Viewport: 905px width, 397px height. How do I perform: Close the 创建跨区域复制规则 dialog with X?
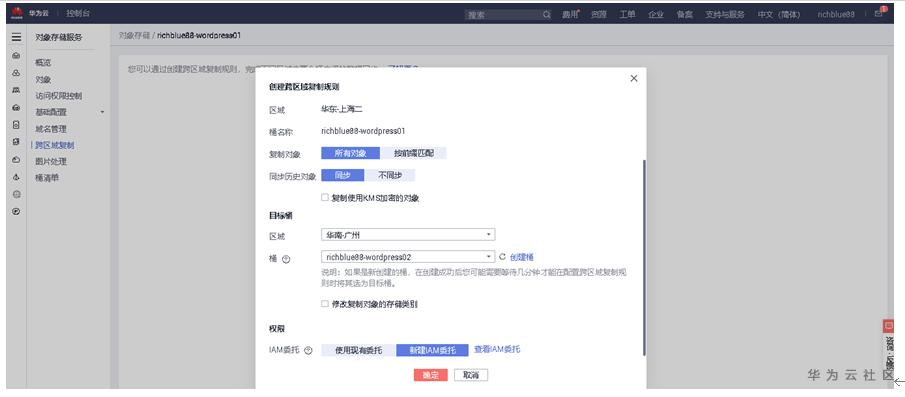click(634, 78)
